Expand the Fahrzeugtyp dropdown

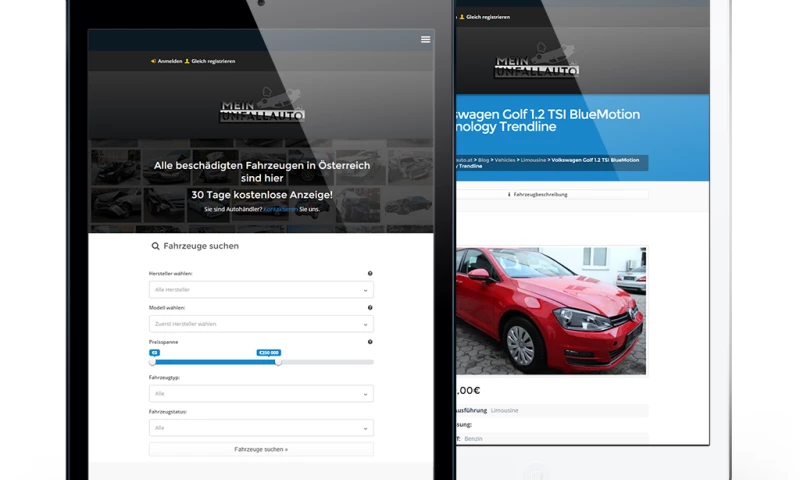pos(261,394)
